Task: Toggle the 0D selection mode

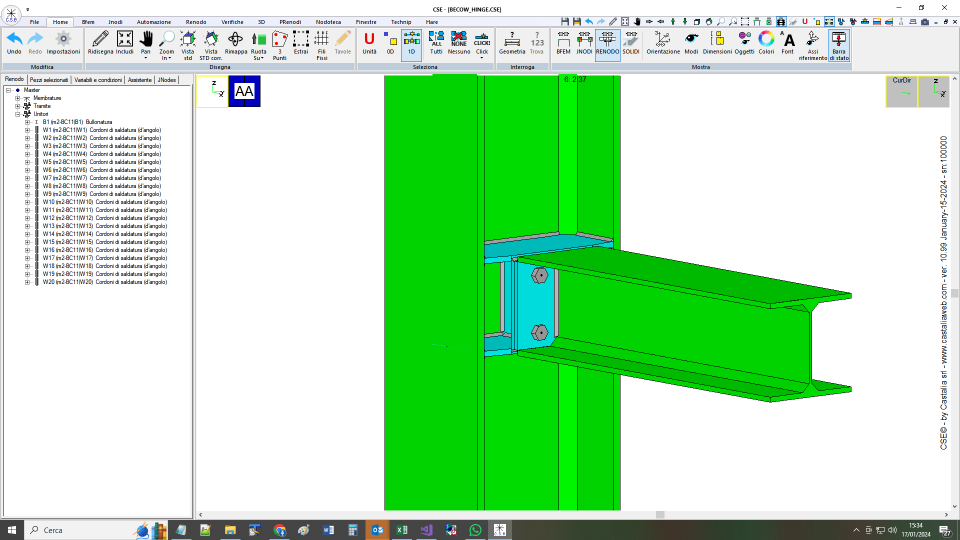Action: point(390,43)
